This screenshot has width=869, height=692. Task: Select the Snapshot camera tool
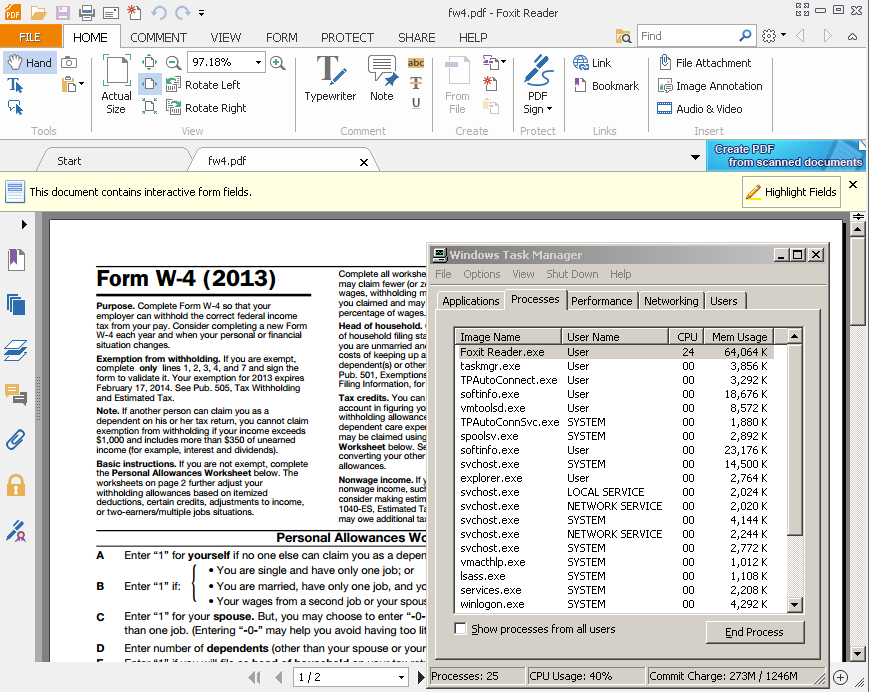click(69, 63)
